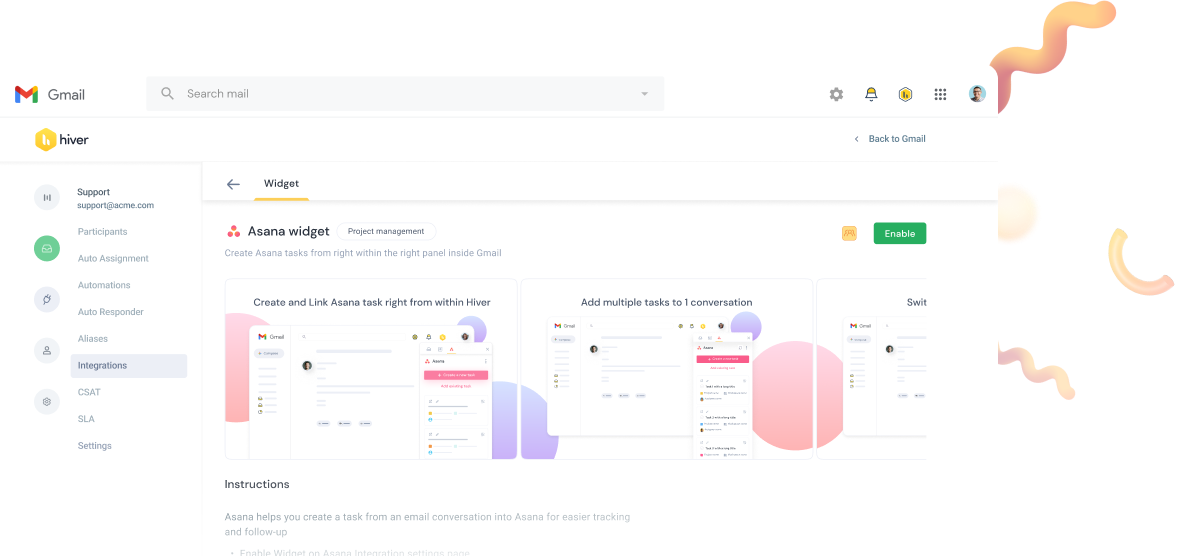Go back to Gmail
The image size is (1178, 556).
(x=890, y=139)
